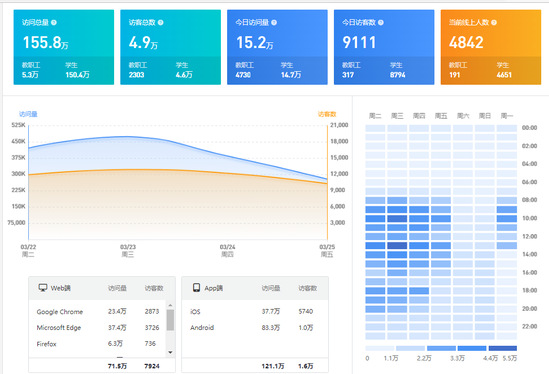Viewport: 549px width, 374px height.
Task: Click the Web端 monitor icon
Action: click(x=43, y=288)
